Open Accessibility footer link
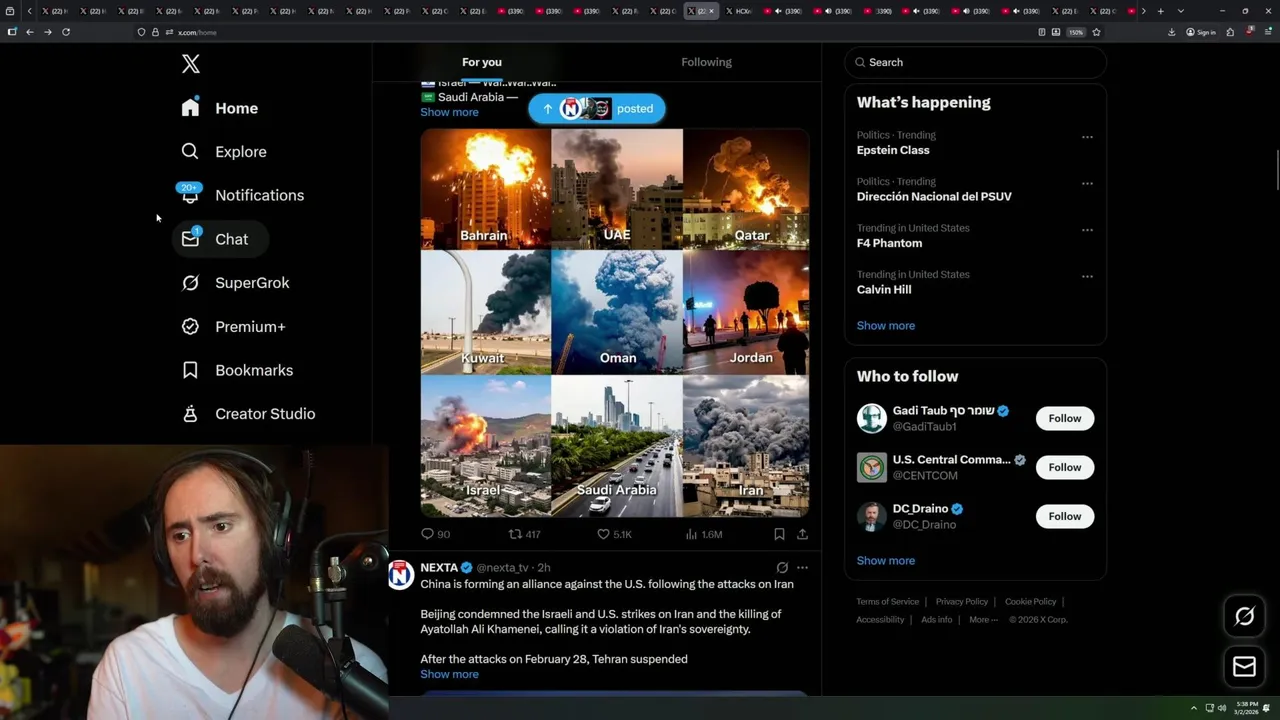 point(880,620)
